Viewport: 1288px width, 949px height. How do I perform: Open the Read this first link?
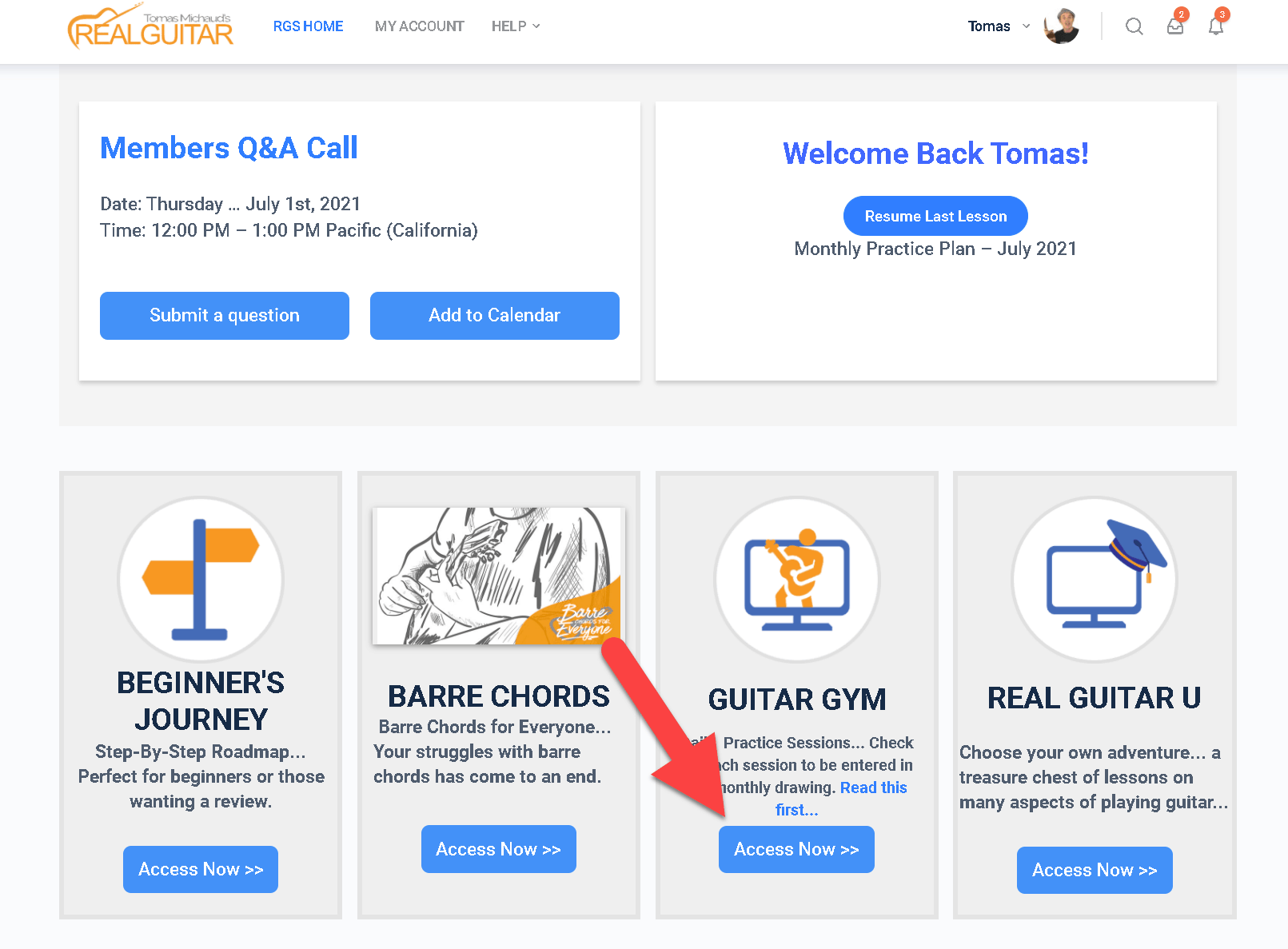click(x=841, y=799)
